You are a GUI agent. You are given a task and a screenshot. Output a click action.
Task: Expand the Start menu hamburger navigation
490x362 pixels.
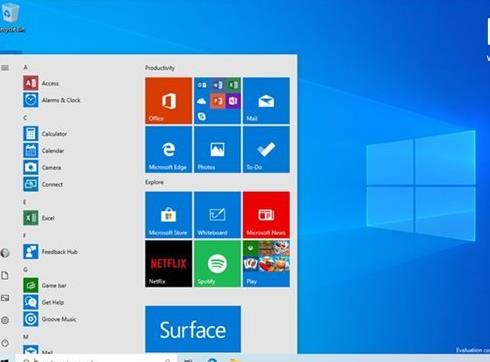click(x=5, y=68)
